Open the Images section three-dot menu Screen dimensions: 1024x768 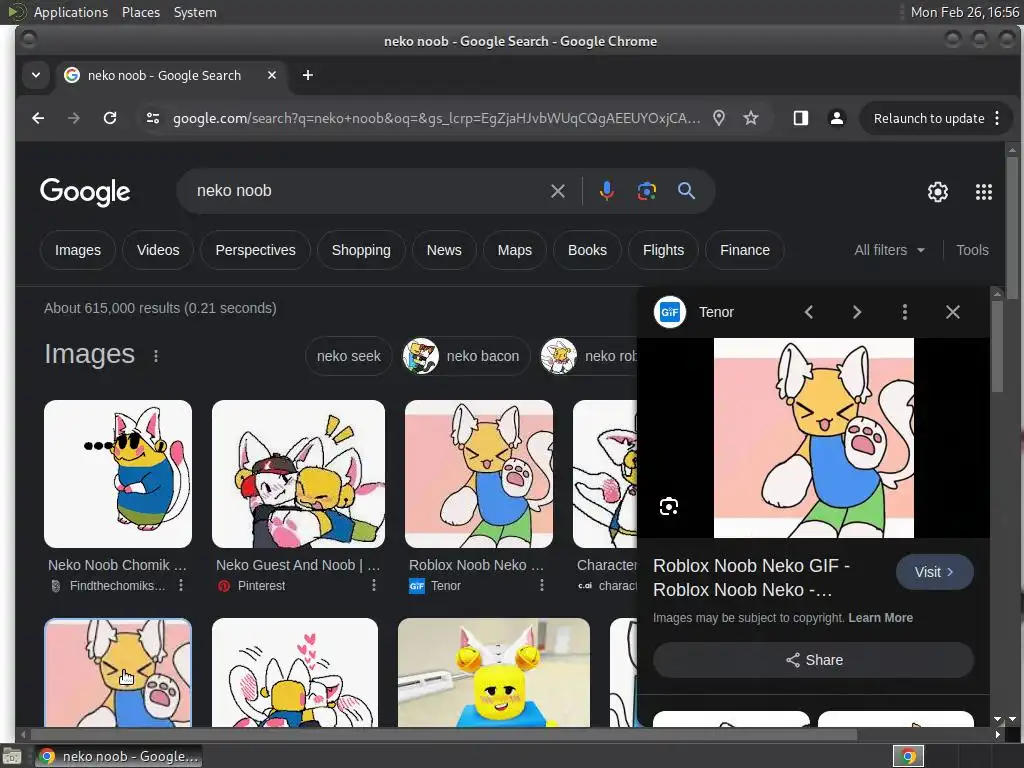(x=155, y=356)
